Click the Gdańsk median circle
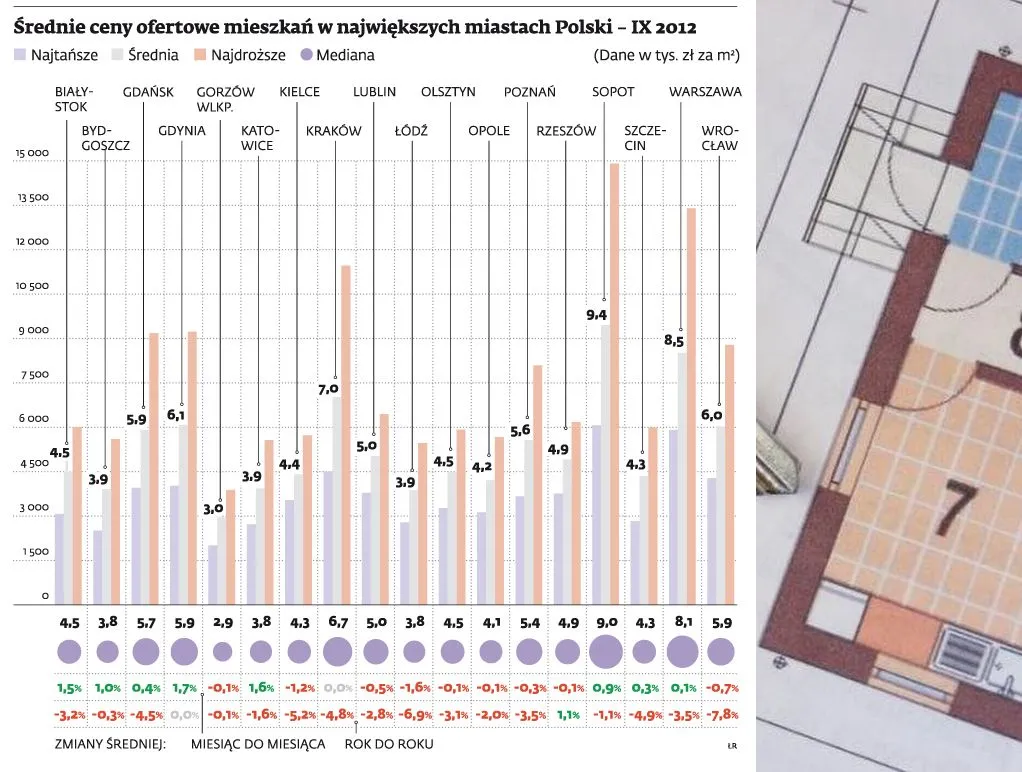This screenshot has width=1022, height=772. tap(146, 651)
